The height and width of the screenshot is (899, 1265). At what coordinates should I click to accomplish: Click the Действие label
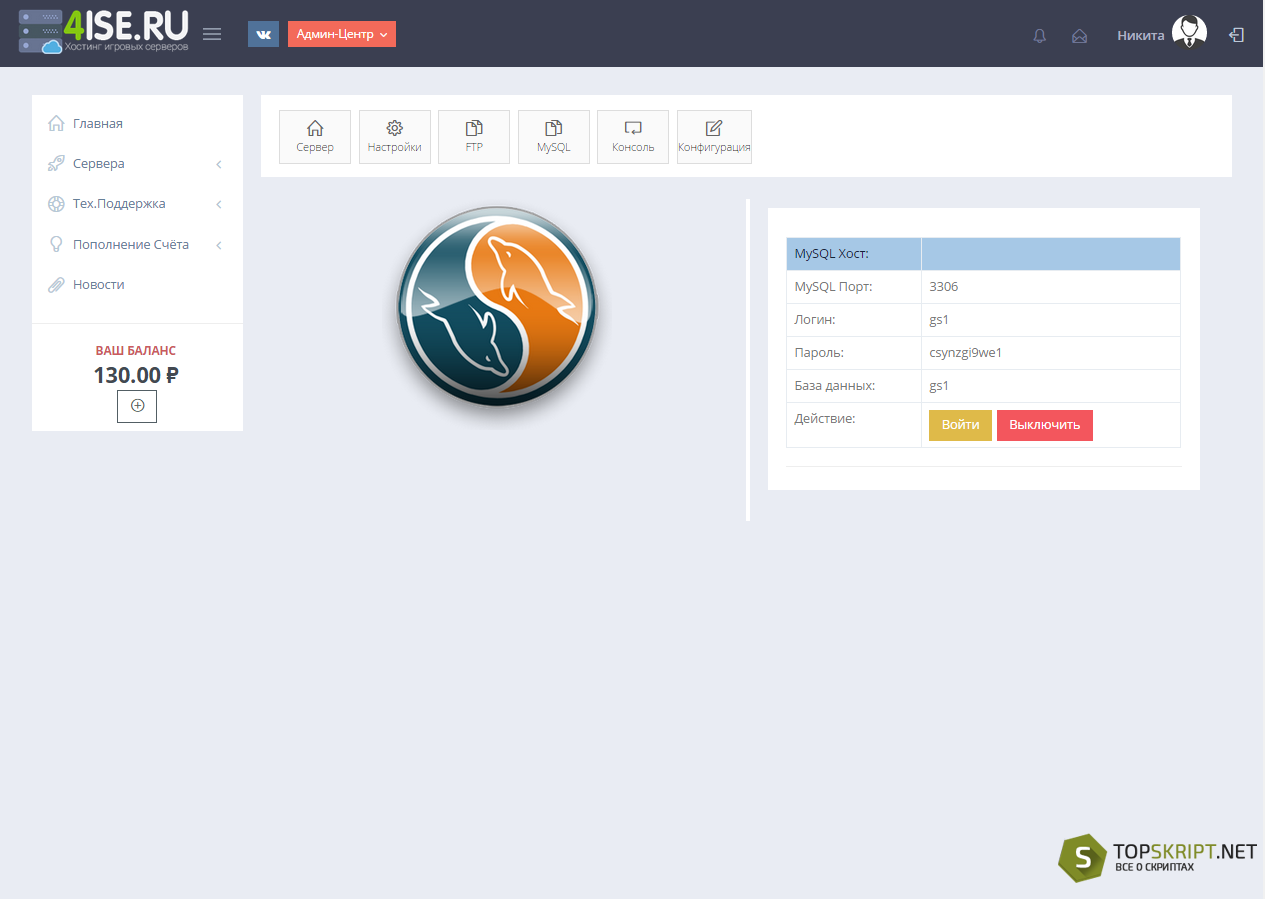point(825,419)
